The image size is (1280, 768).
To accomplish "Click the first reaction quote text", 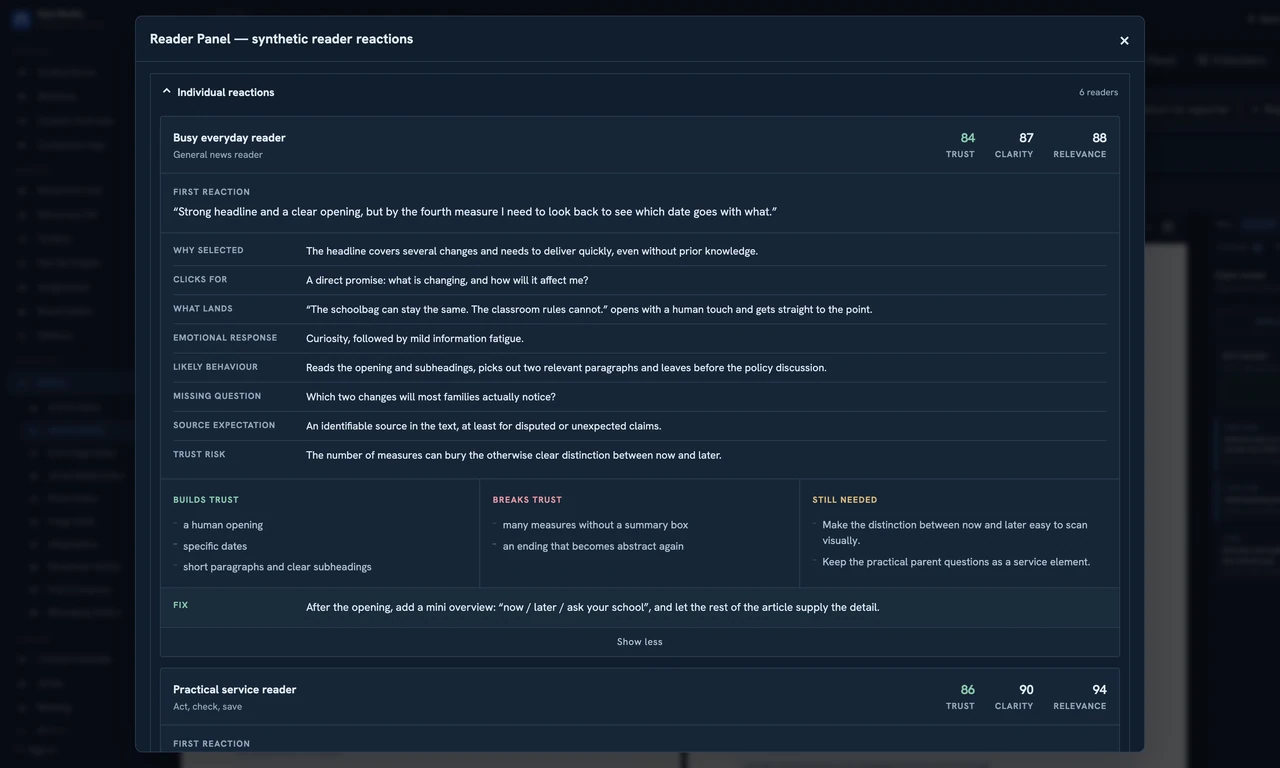I will coord(475,212).
